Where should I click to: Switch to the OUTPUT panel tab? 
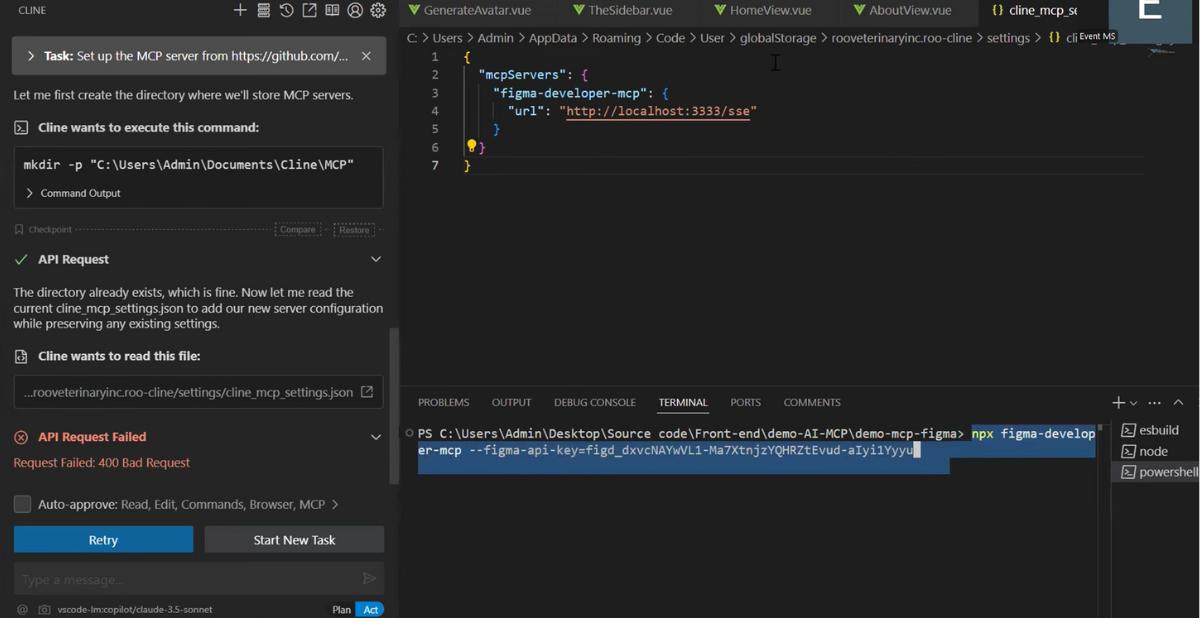tap(511, 402)
